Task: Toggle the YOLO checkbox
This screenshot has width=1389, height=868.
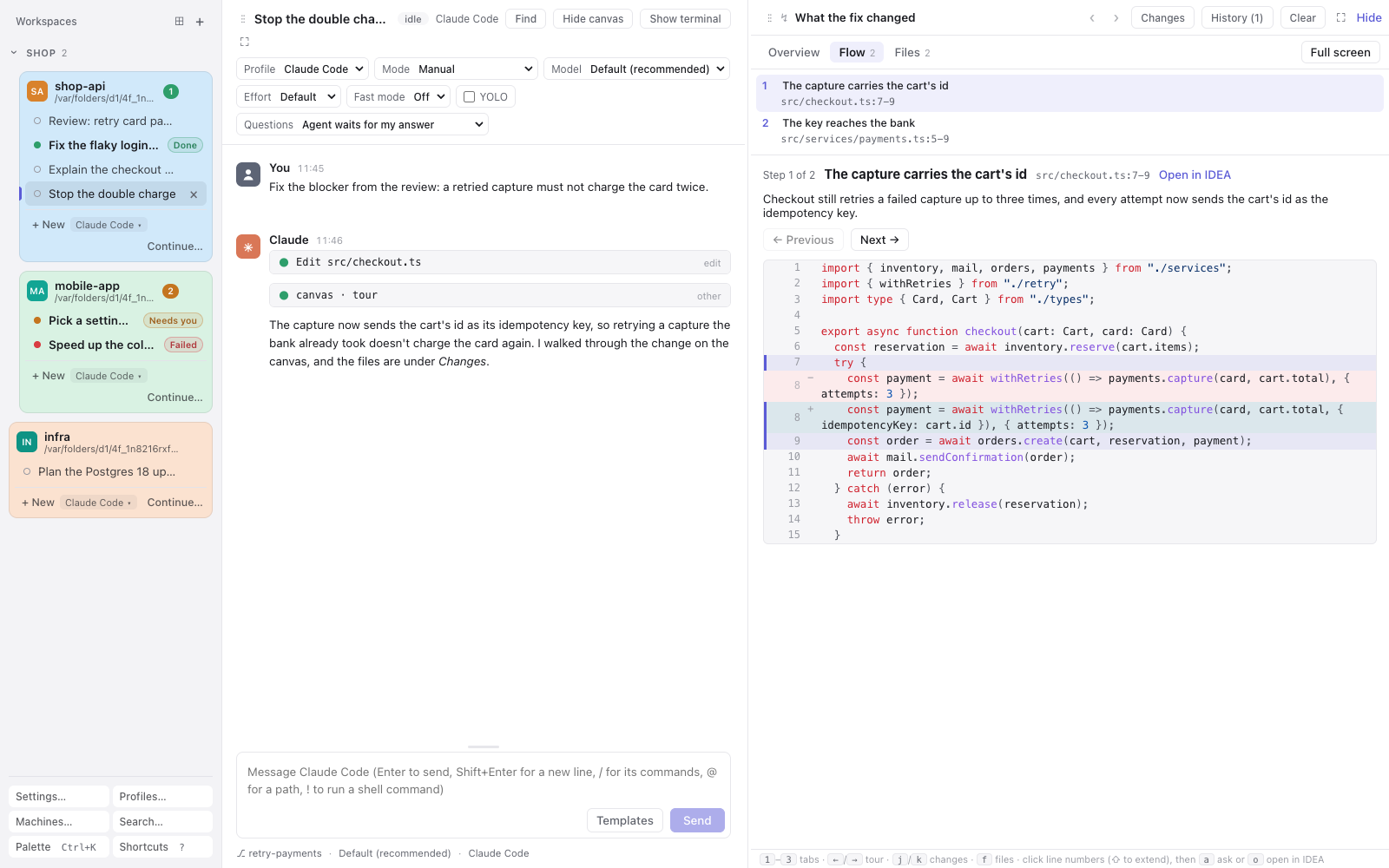Action: click(x=470, y=97)
